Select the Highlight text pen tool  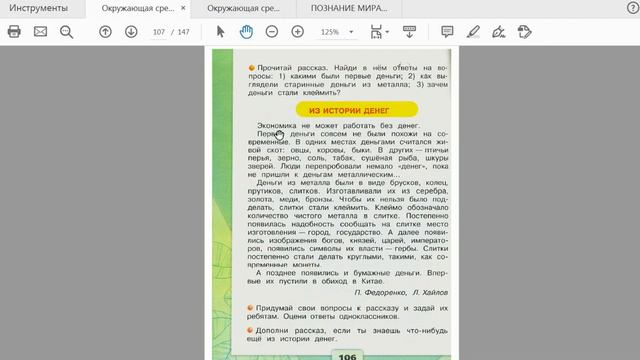click(473, 32)
